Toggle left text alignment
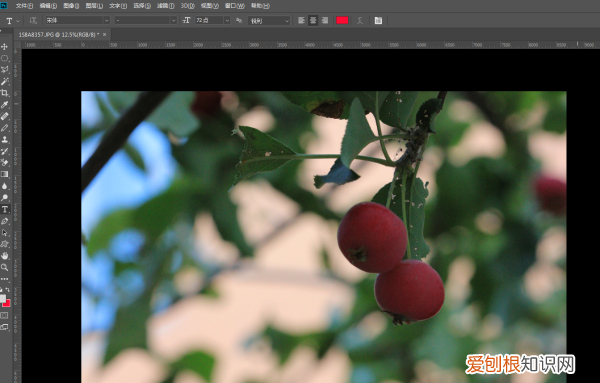The width and height of the screenshot is (600, 383). [301, 20]
